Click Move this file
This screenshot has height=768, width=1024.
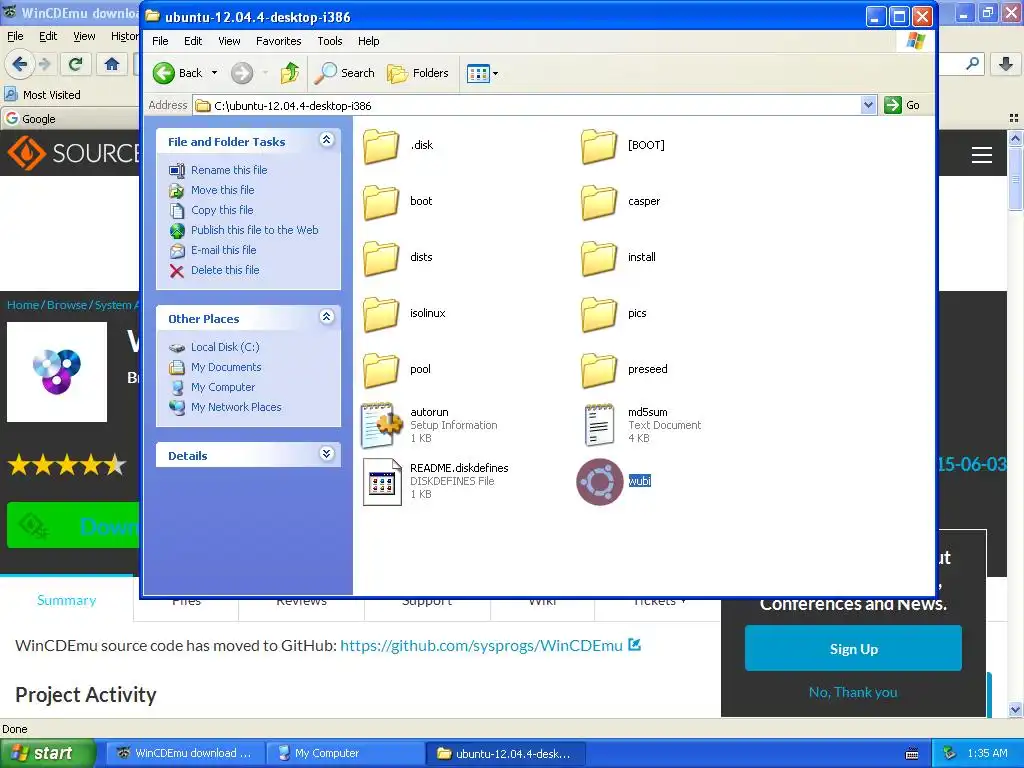pyautogui.click(x=223, y=190)
